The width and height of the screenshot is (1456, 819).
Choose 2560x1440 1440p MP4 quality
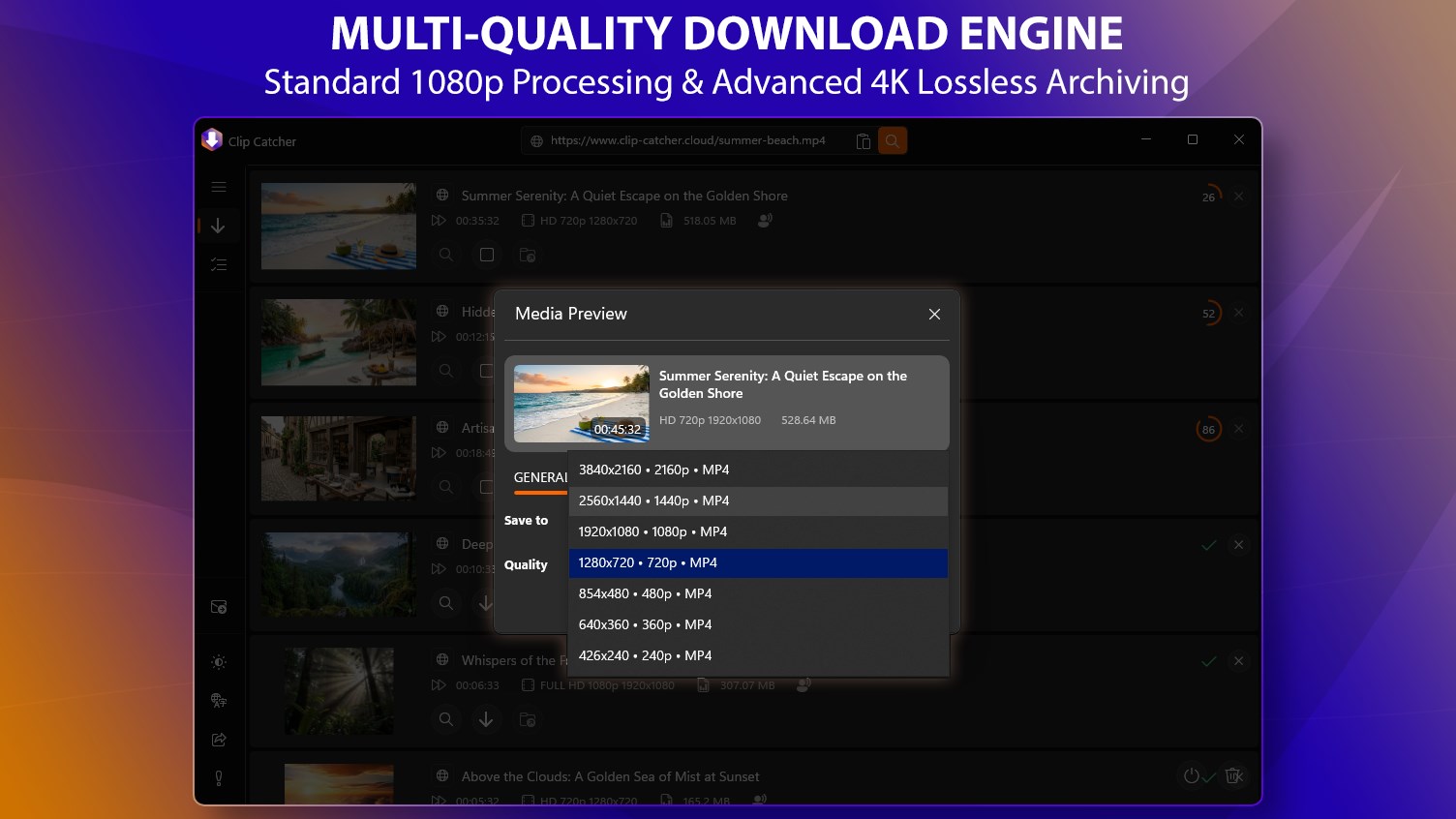(x=758, y=501)
